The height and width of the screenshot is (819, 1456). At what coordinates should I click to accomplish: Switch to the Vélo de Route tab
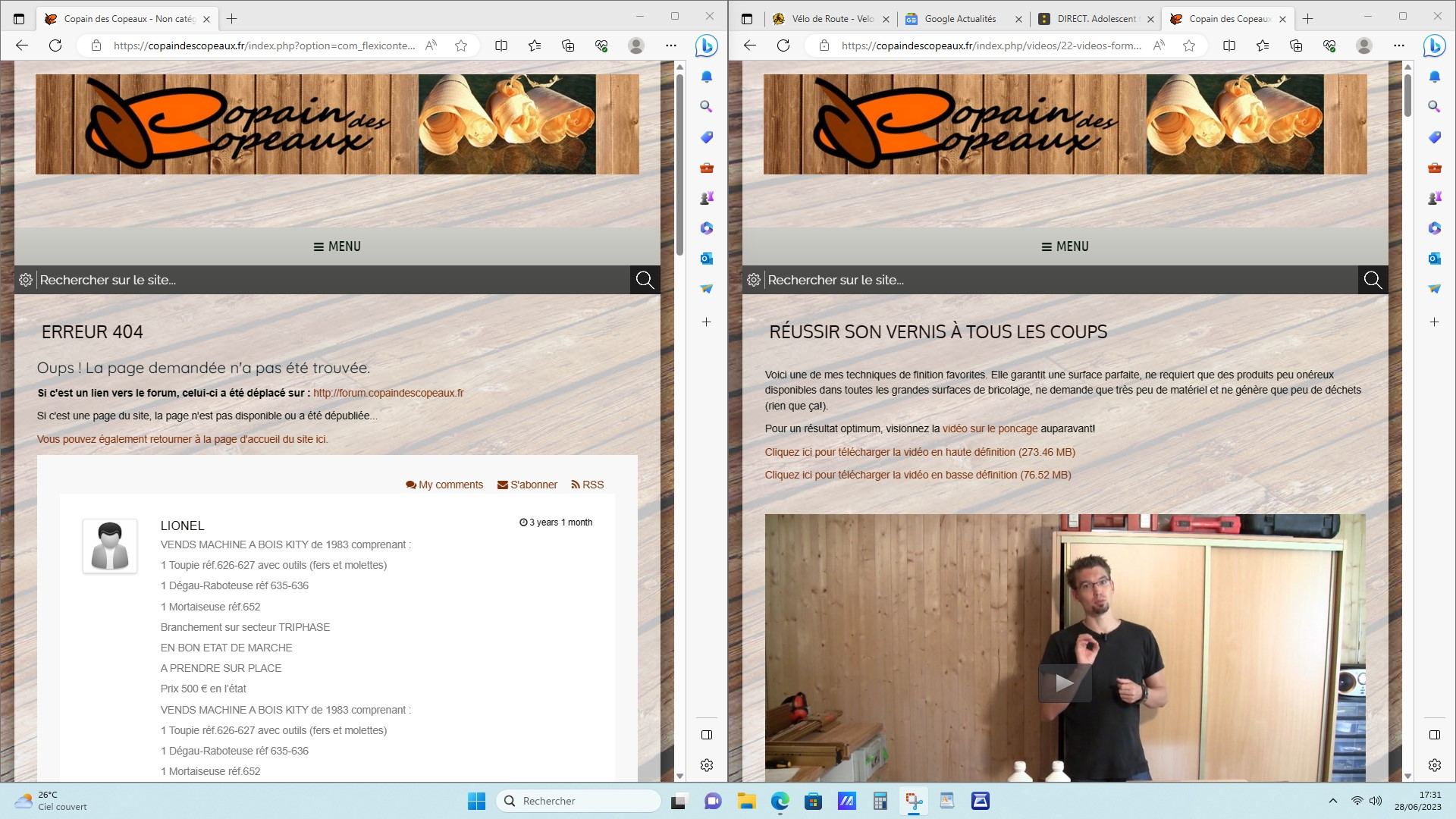pos(831,19)
